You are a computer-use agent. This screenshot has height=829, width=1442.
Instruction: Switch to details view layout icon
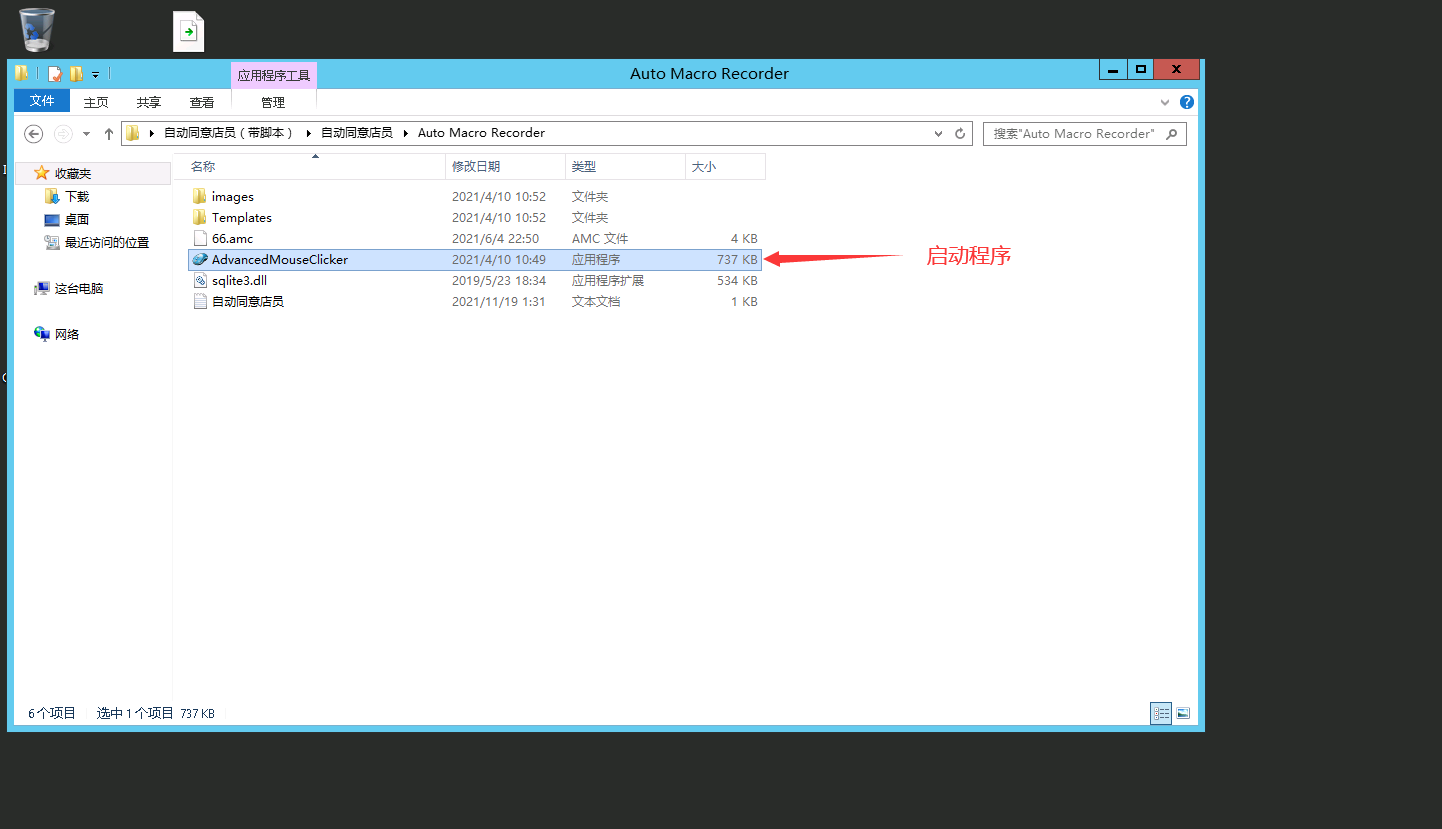click(x=1161, y=713)
